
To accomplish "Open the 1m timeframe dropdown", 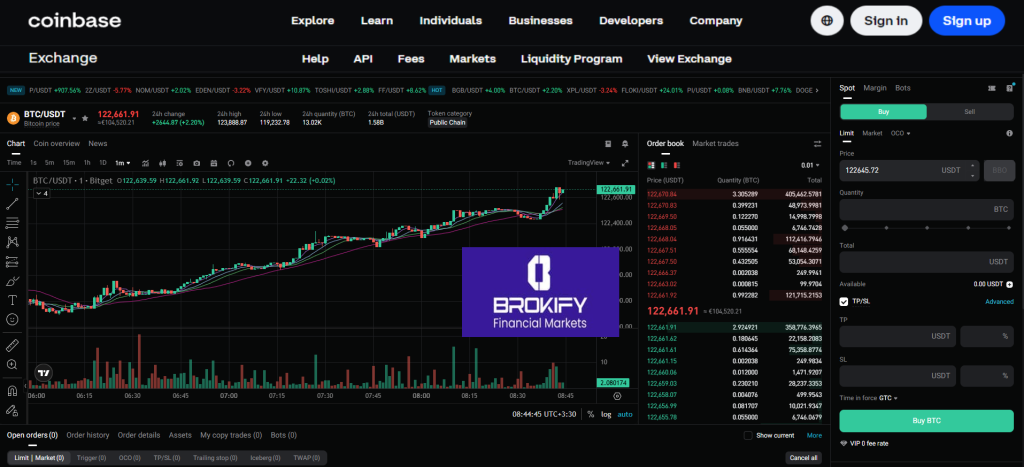I will coord(123,162).
